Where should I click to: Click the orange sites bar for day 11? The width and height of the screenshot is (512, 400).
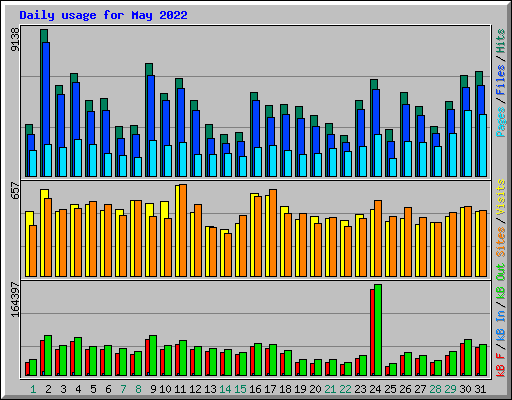(x=183, y=230)
